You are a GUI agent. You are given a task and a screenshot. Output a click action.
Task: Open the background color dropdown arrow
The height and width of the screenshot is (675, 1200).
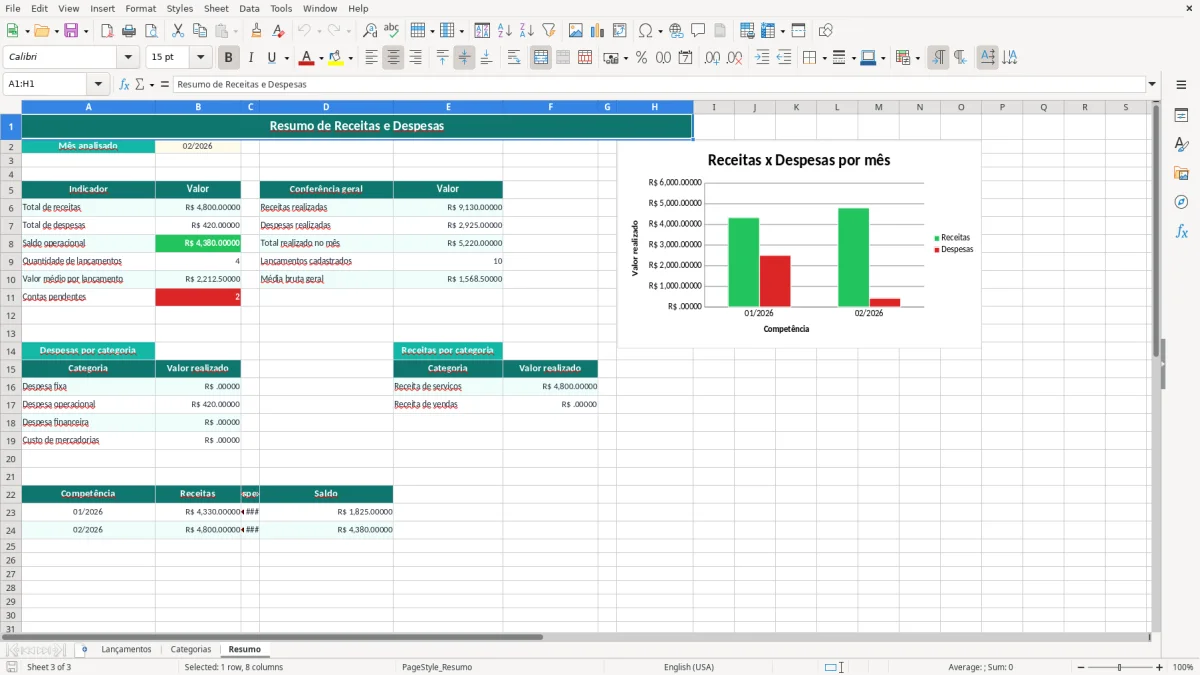pyautogui.click(x=351, y=58)
